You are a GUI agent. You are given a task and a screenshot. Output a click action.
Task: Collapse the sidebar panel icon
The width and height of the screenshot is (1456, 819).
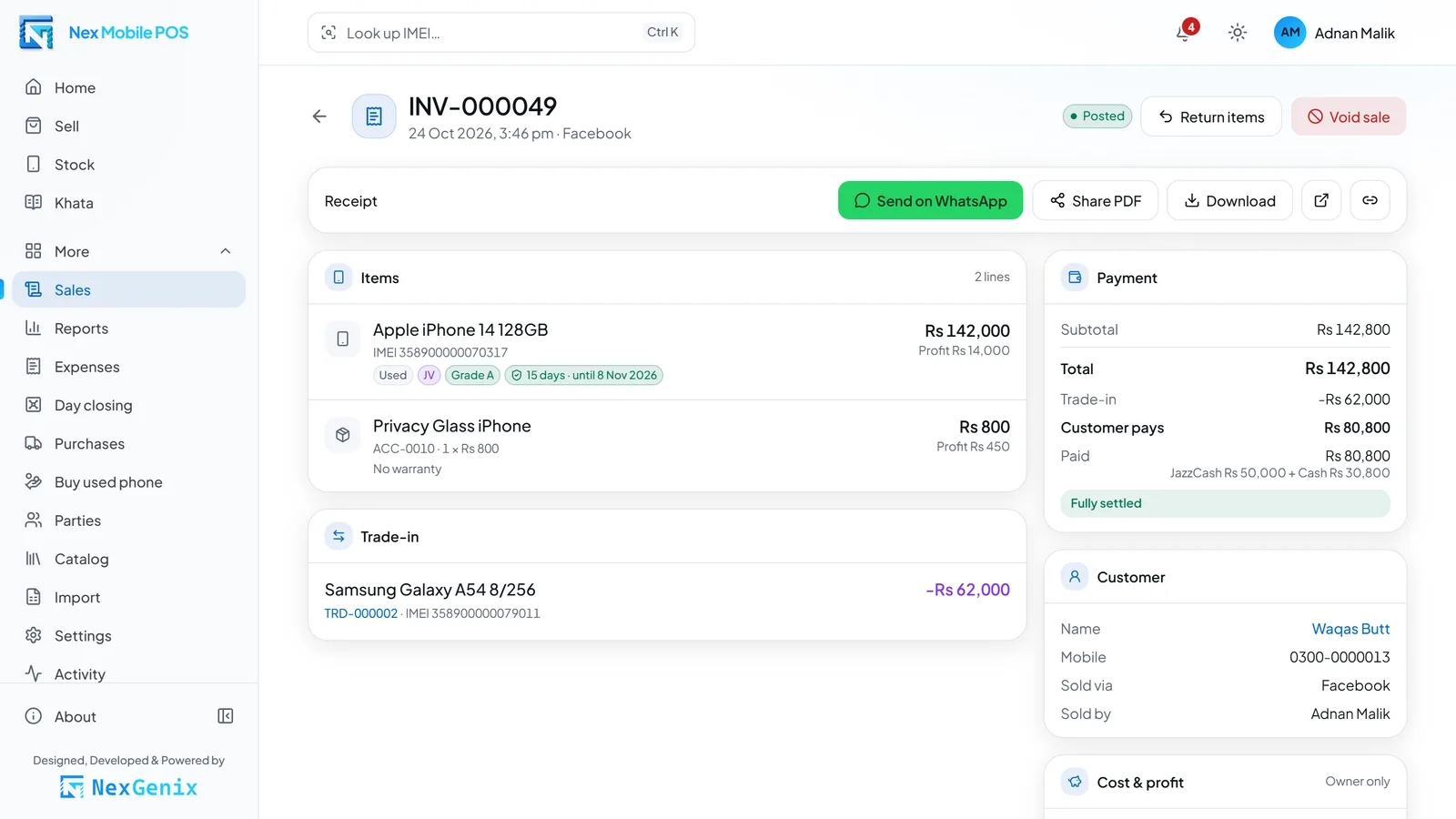point(226,716)
